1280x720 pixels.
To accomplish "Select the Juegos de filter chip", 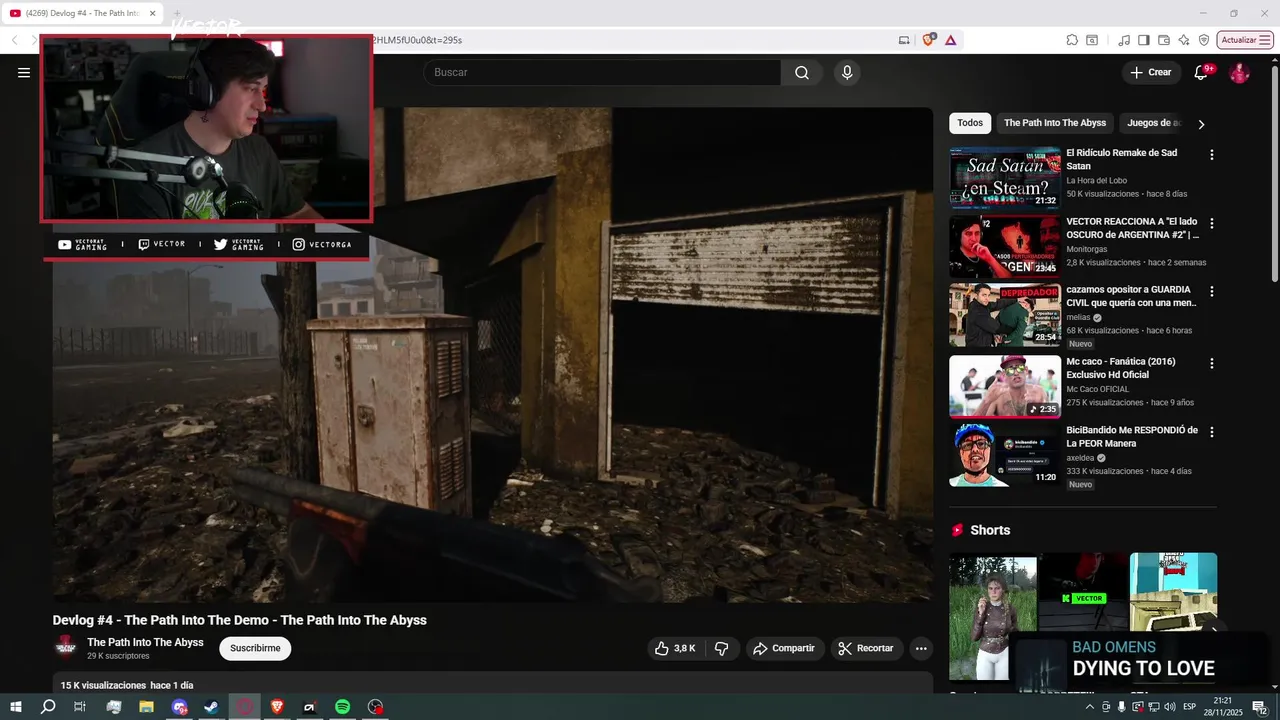I will click(x=1154, y=123).
